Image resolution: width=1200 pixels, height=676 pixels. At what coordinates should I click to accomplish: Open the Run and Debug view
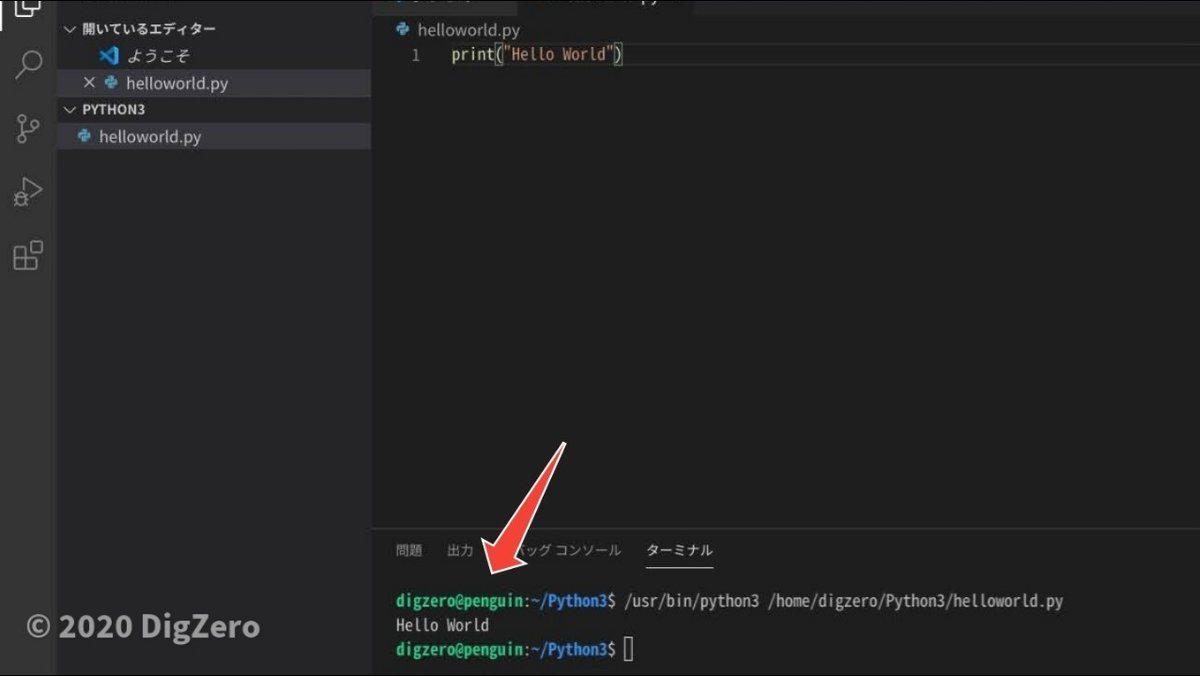point(28,192)
